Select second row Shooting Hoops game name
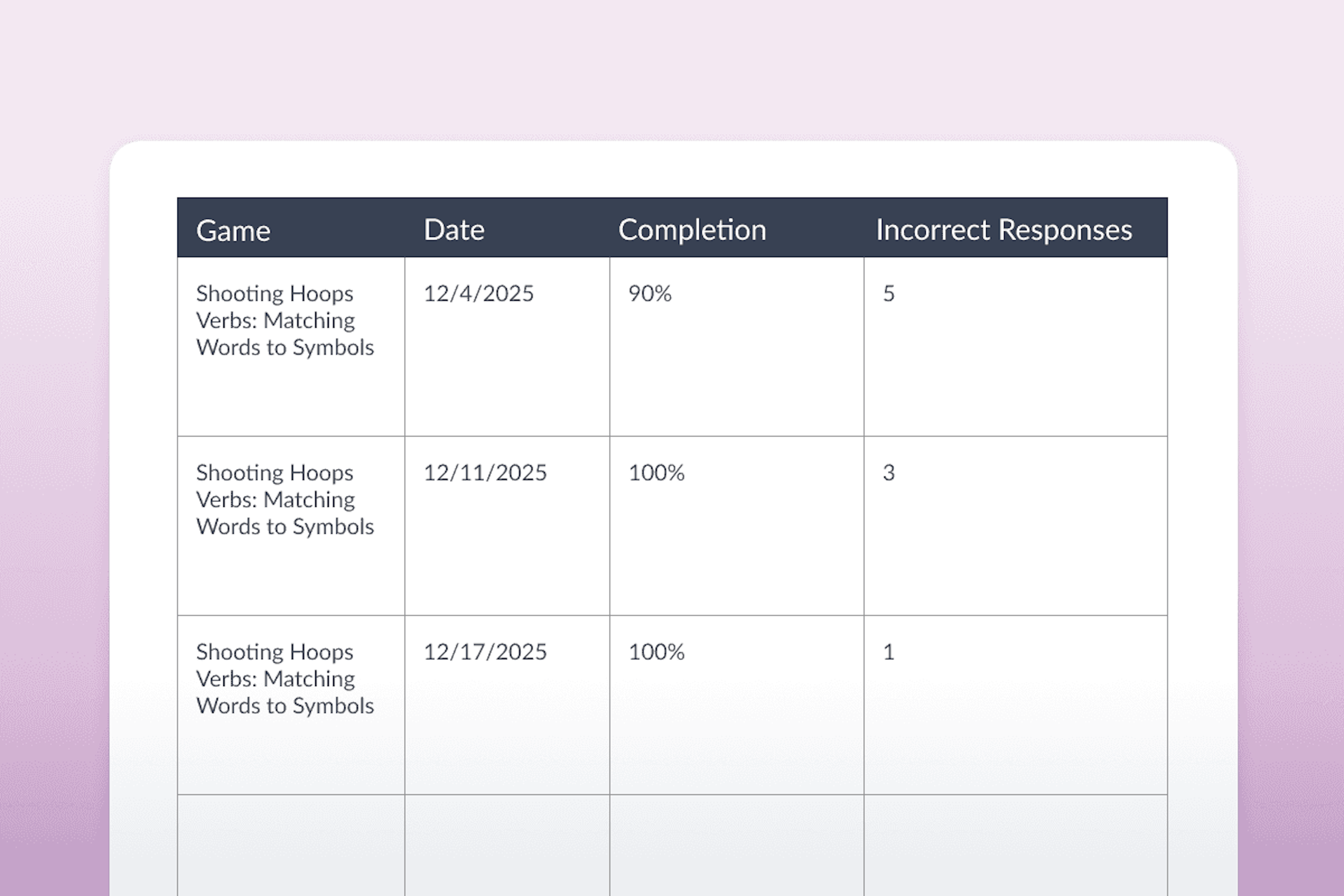This screenshot has width=1344, height=896. tap(285, 499)
